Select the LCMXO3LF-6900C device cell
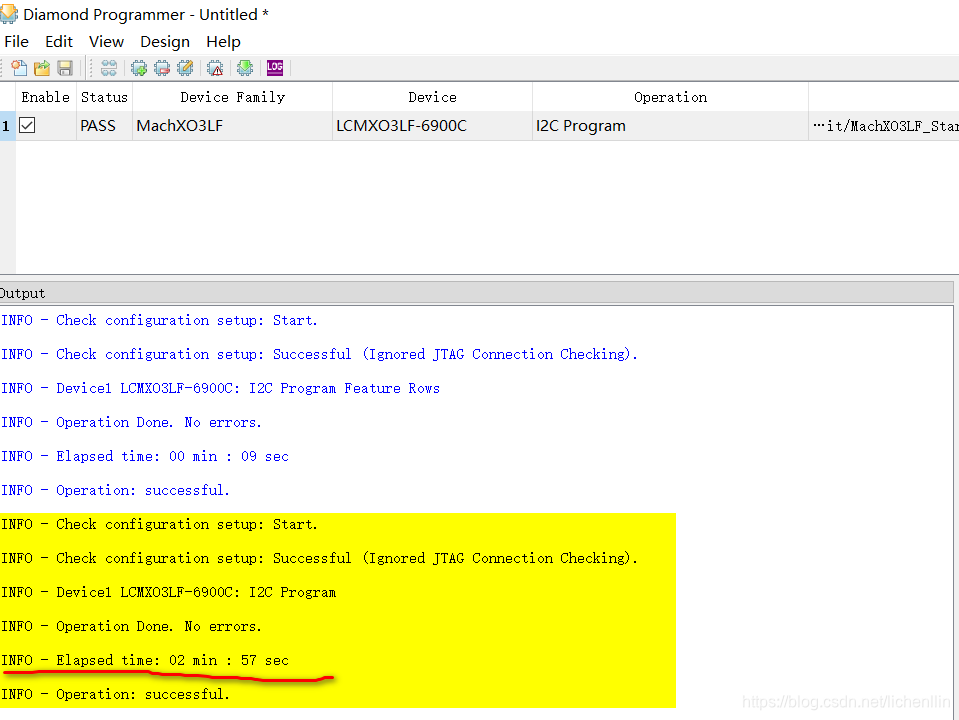This screenshot has width=959, height=720. pyautogui.click(x=432, y=126)
